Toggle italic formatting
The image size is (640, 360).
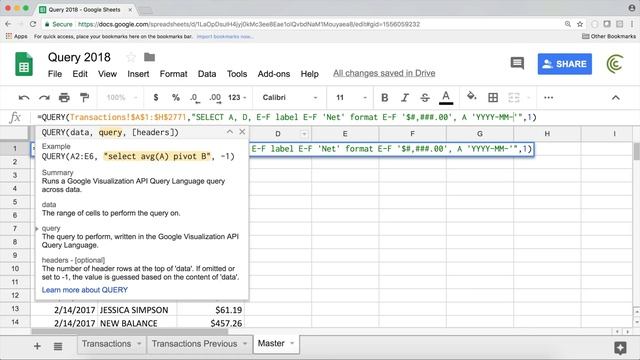pyautogui.click(x=404, y=98)
